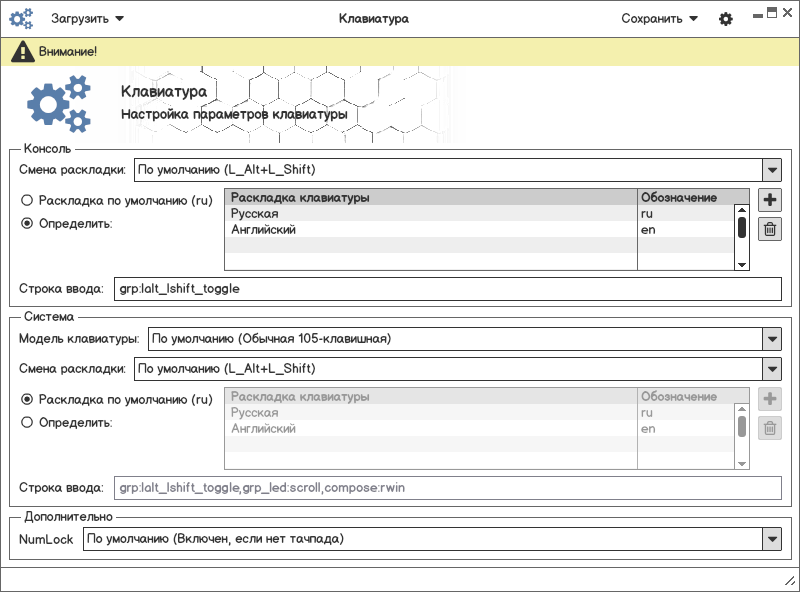Minimize the Клавиатура window
Screen dimensions: 800x592
click(757, 13)
